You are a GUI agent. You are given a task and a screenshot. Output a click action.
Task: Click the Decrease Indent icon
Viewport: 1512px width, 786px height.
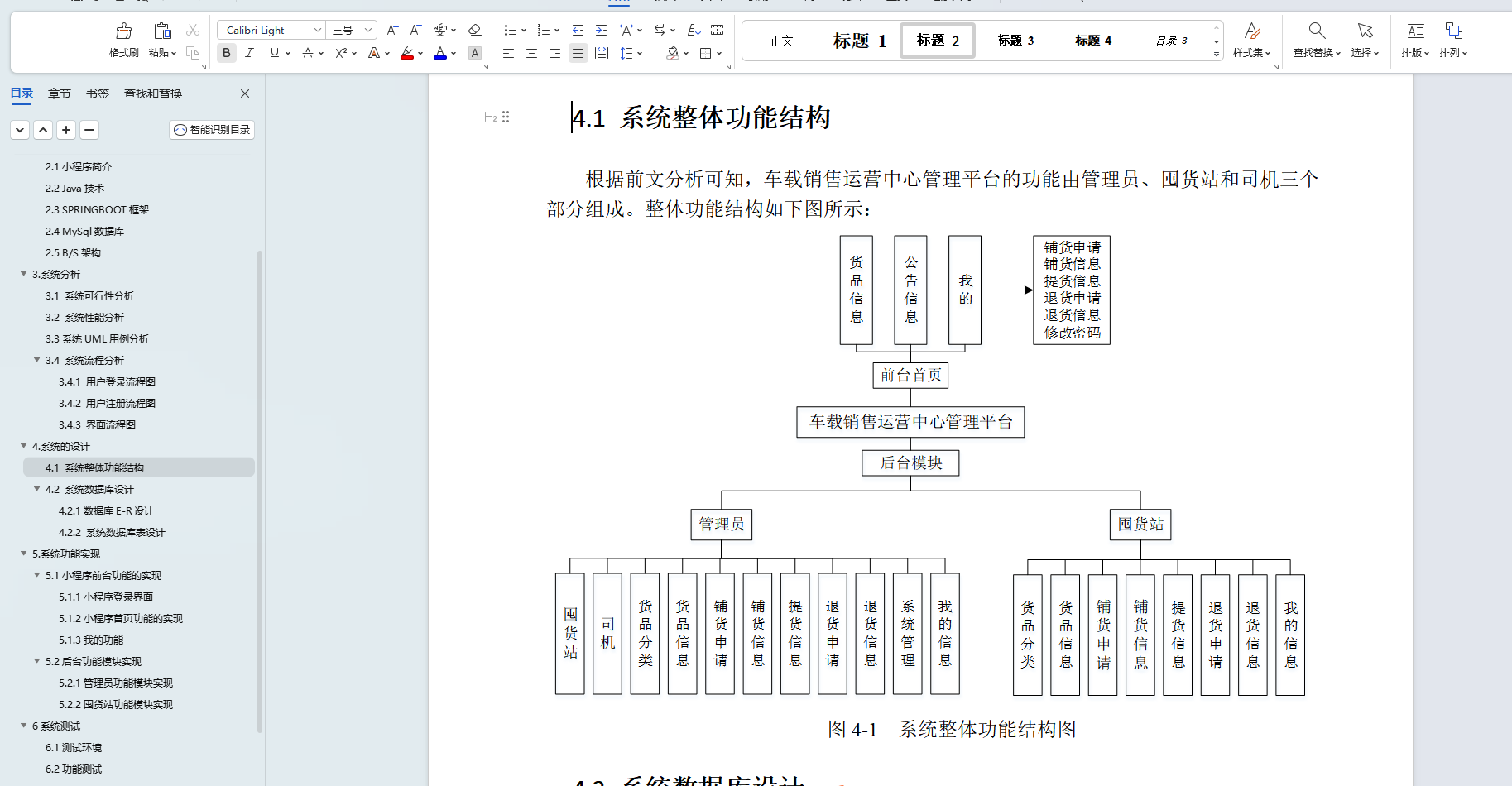(x=578, y=30)
